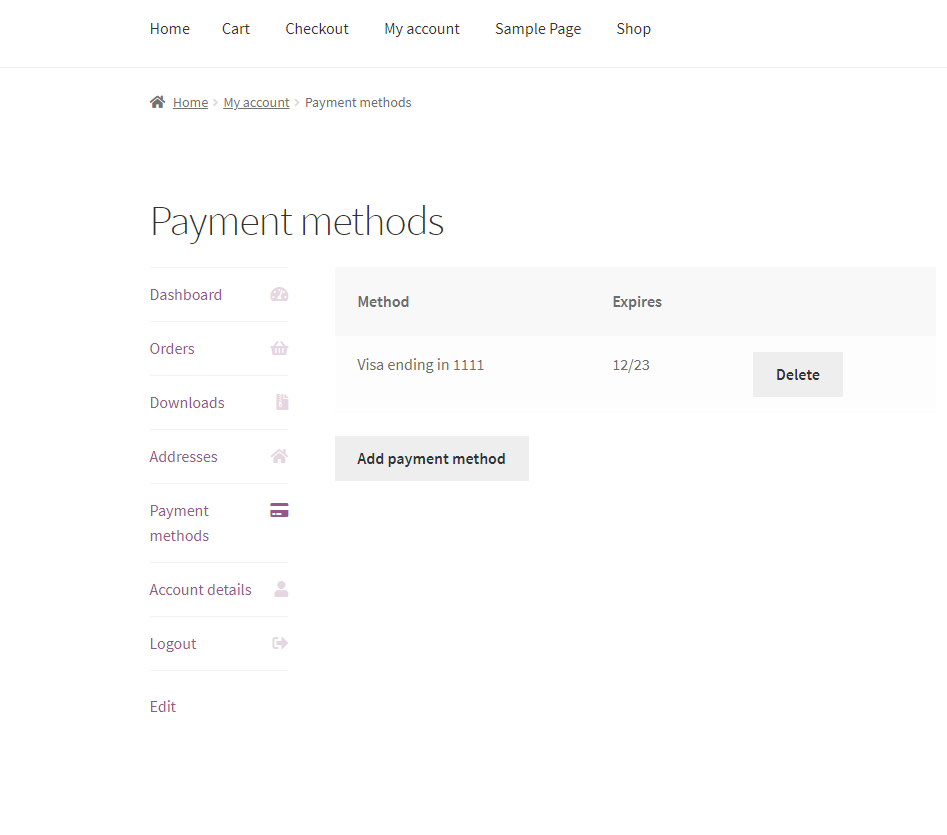This screenshot has width=947, height=835.
Task: Follow the My account breadcrumb link
Action: coord(257,103)
